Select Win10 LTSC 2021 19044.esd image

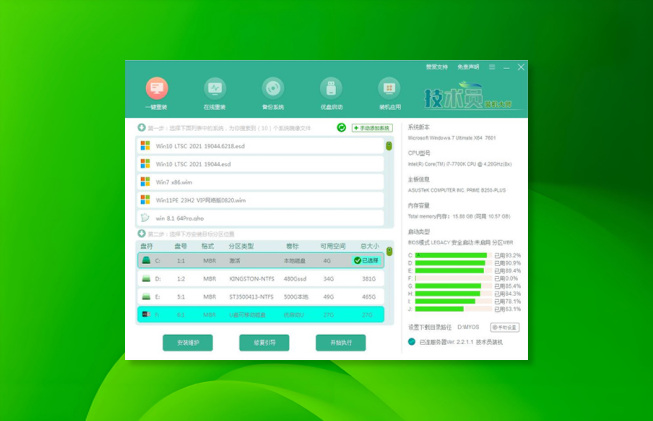tap(260, 164)
